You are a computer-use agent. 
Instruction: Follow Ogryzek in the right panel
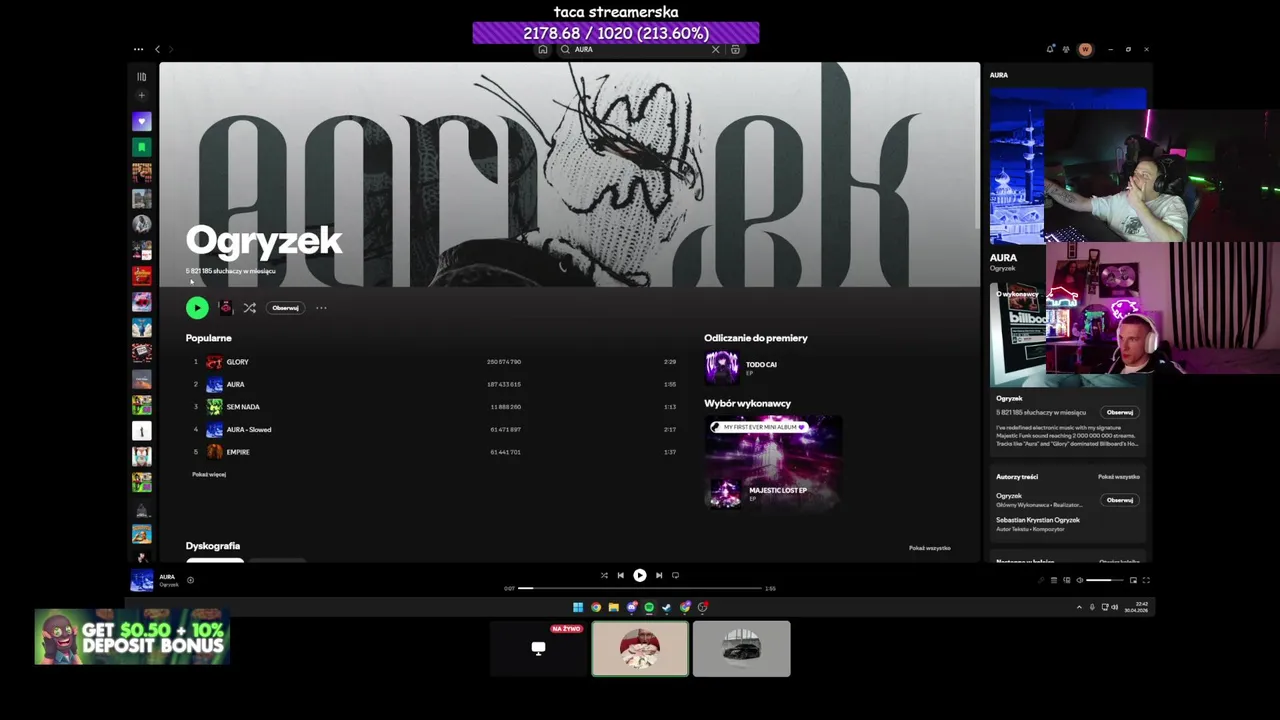[x=1120, y=412]
